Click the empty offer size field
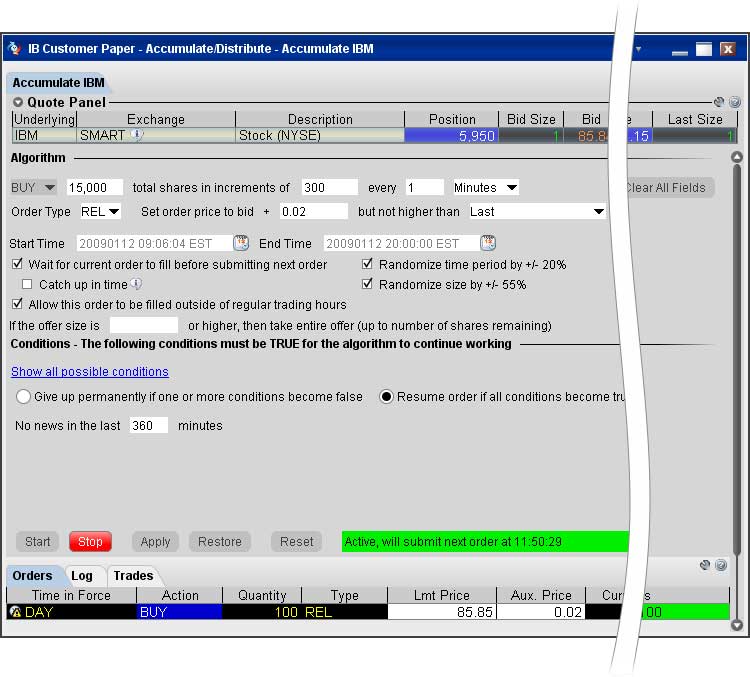750x677 pixels. coord(144,325)
